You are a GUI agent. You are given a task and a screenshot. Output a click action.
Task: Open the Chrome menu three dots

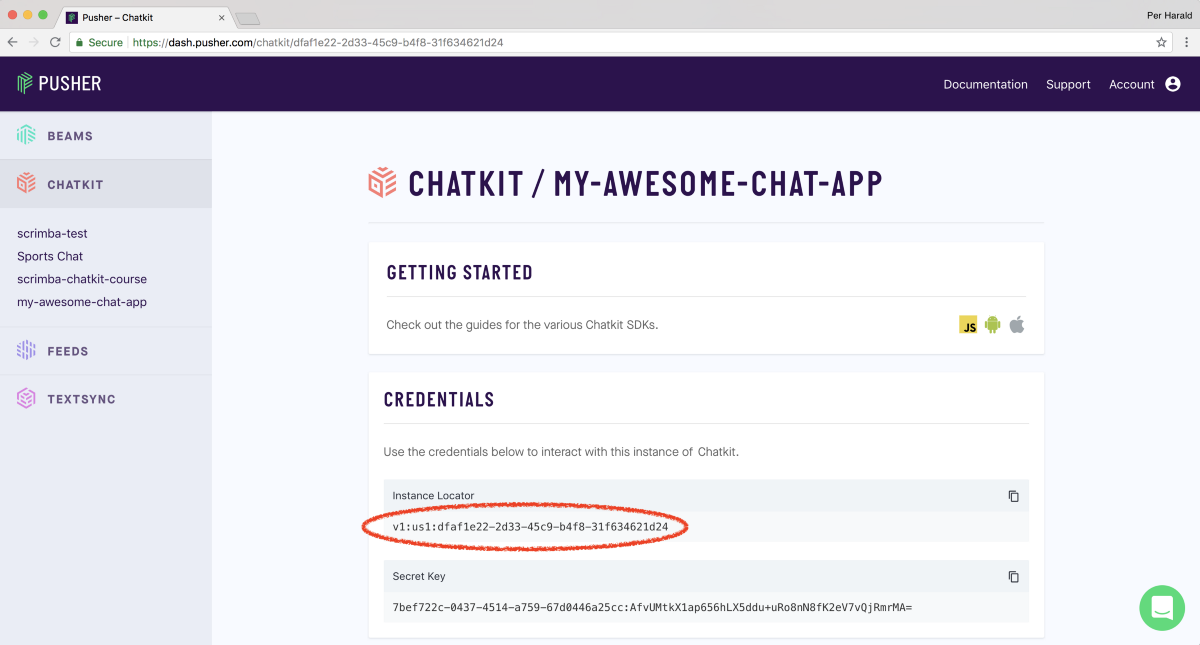[1186, 42]
